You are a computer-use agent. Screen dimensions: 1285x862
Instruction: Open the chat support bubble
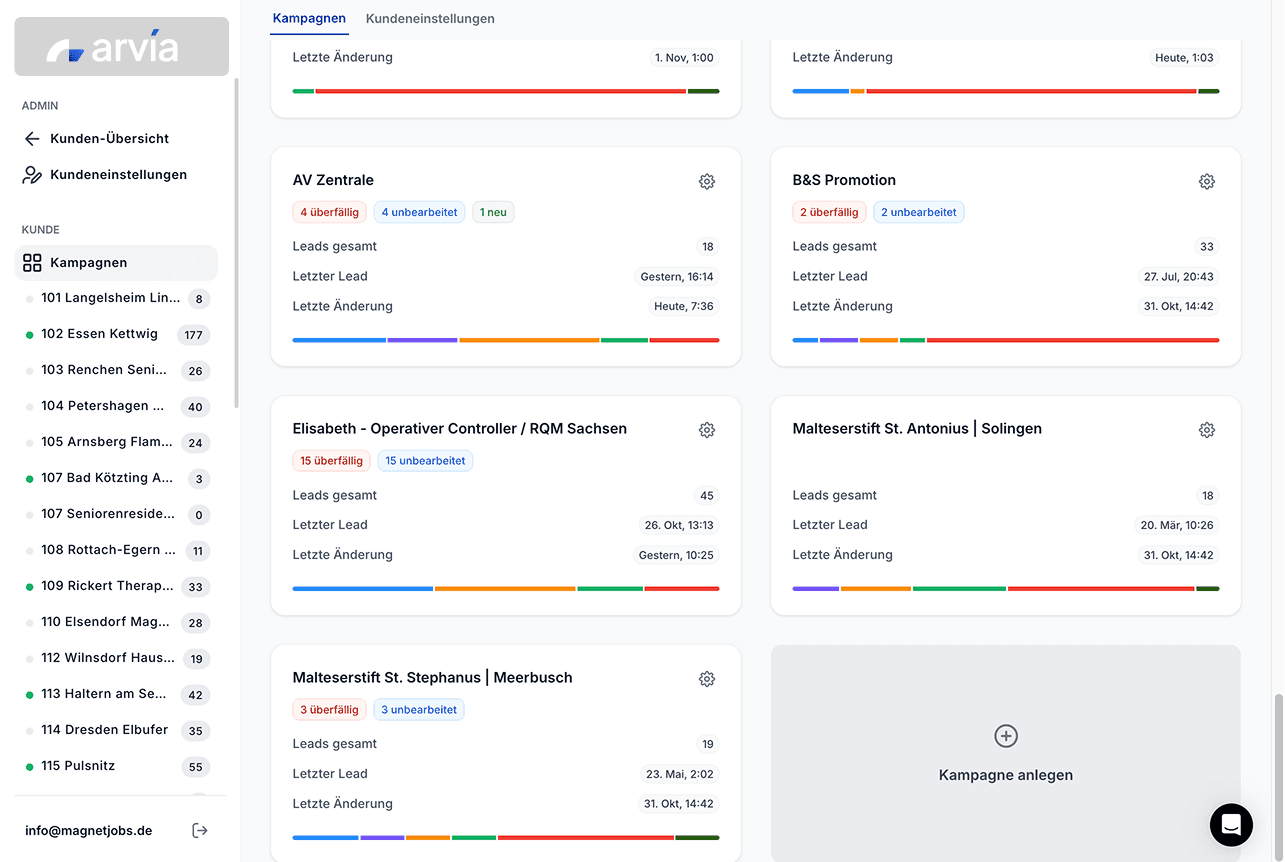pos(1231,825)
